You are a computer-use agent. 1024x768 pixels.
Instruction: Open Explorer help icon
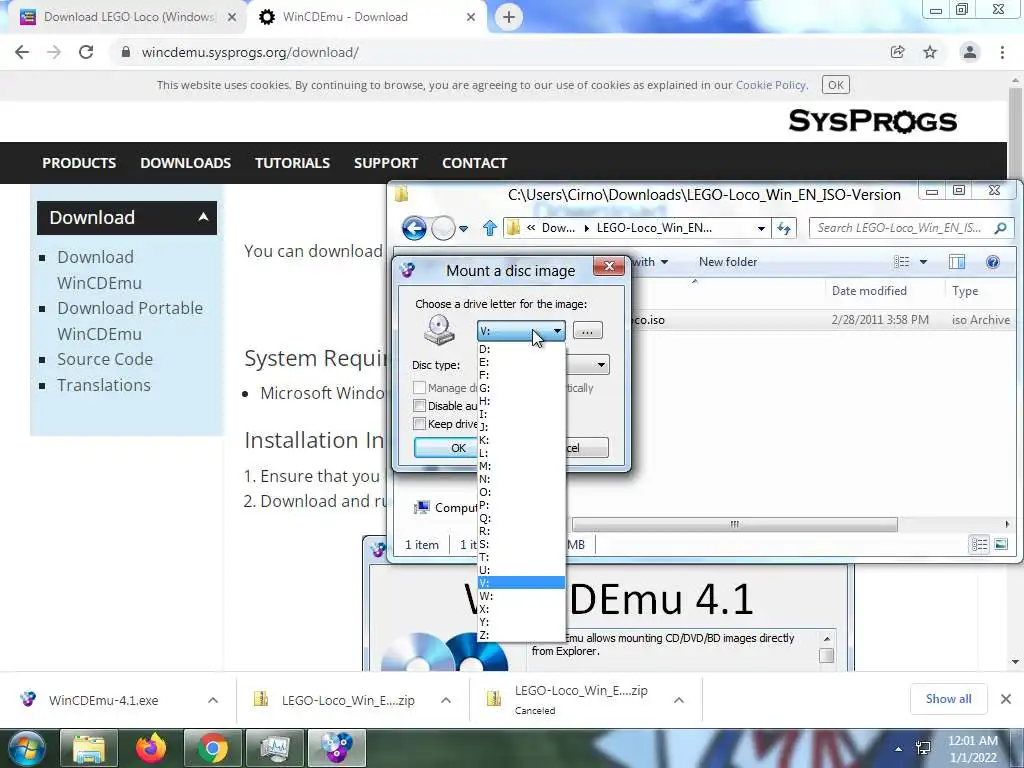(x=993, y=262)
